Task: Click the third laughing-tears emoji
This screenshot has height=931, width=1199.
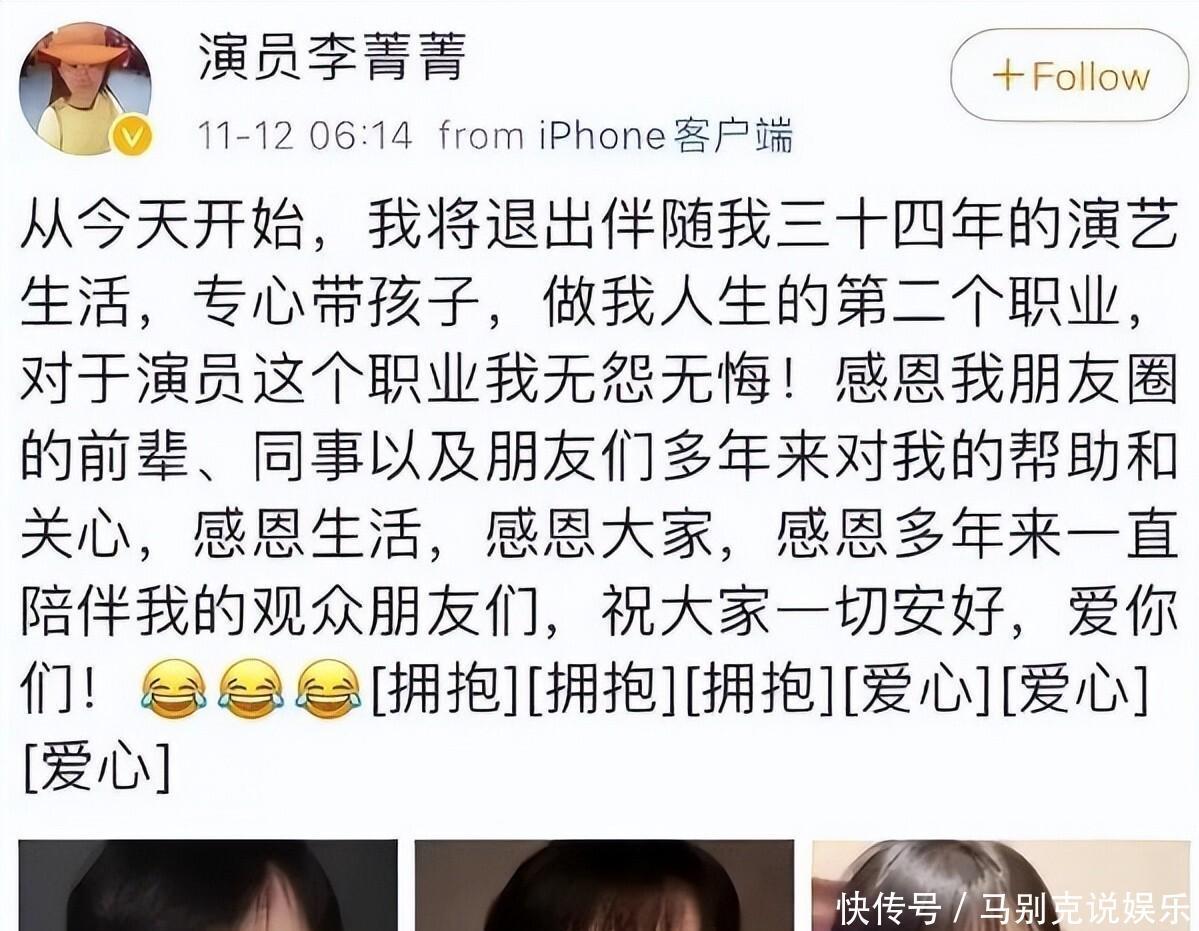Action: click(328, 689)
